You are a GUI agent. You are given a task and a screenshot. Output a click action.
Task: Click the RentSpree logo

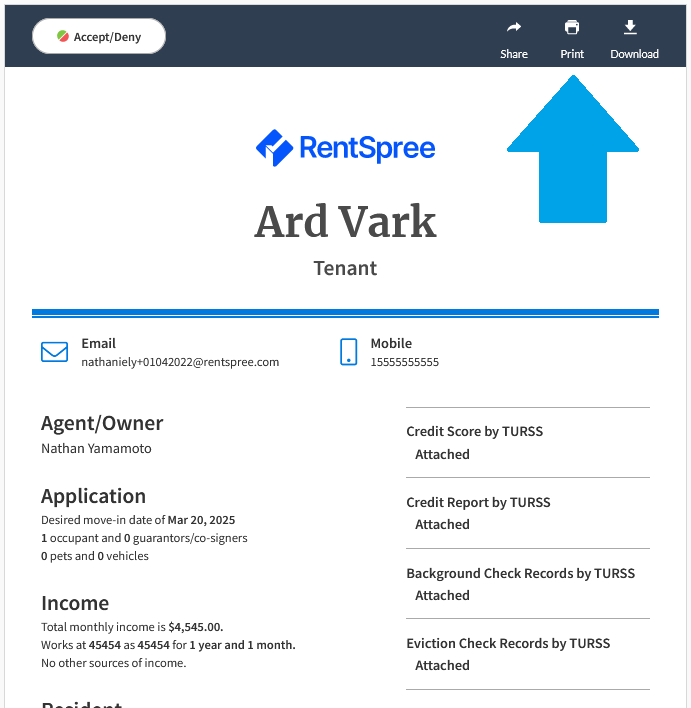[x=346, y=148]
